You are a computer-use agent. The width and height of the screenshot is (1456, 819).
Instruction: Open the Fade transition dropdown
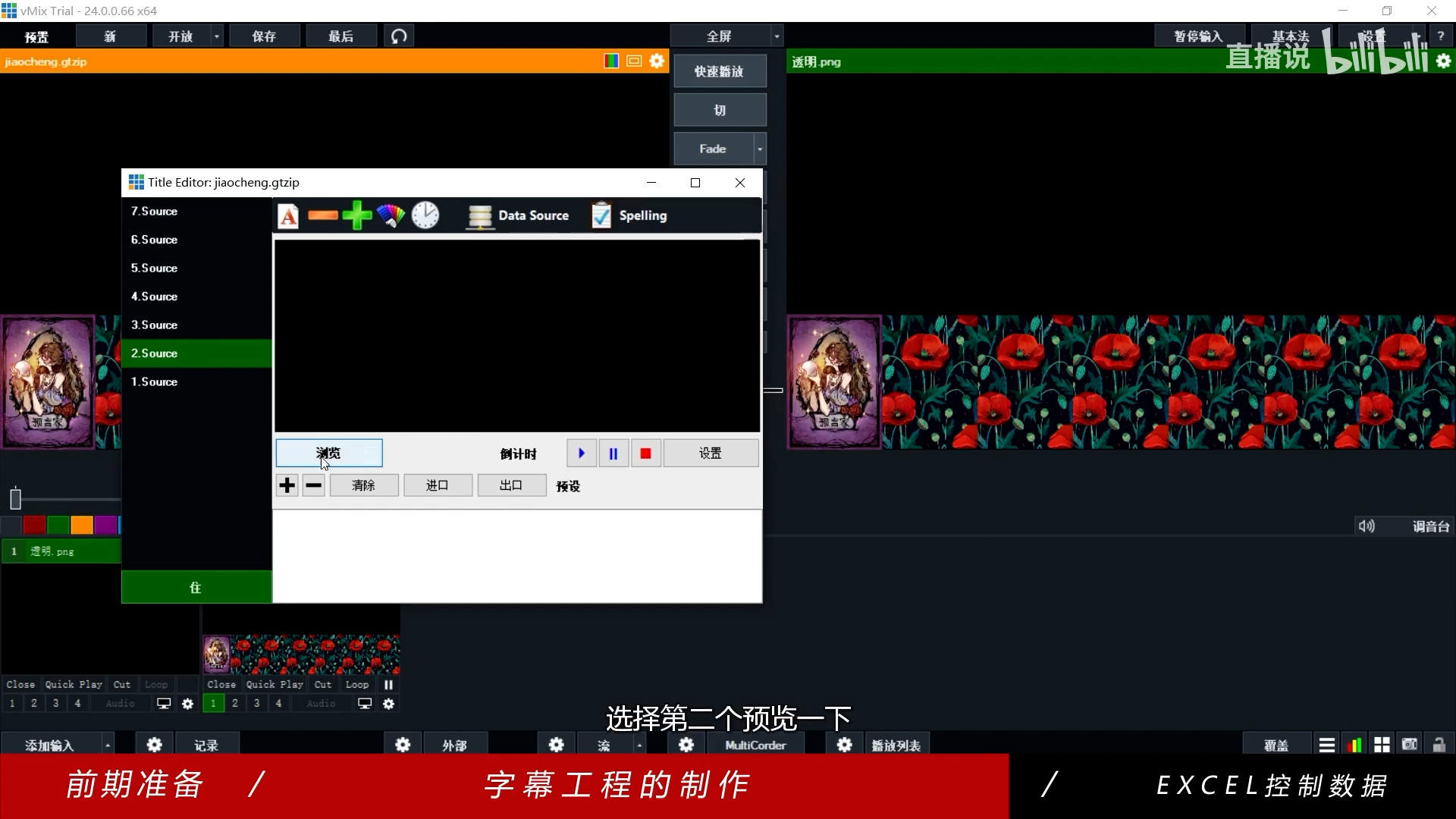[761, 149]
